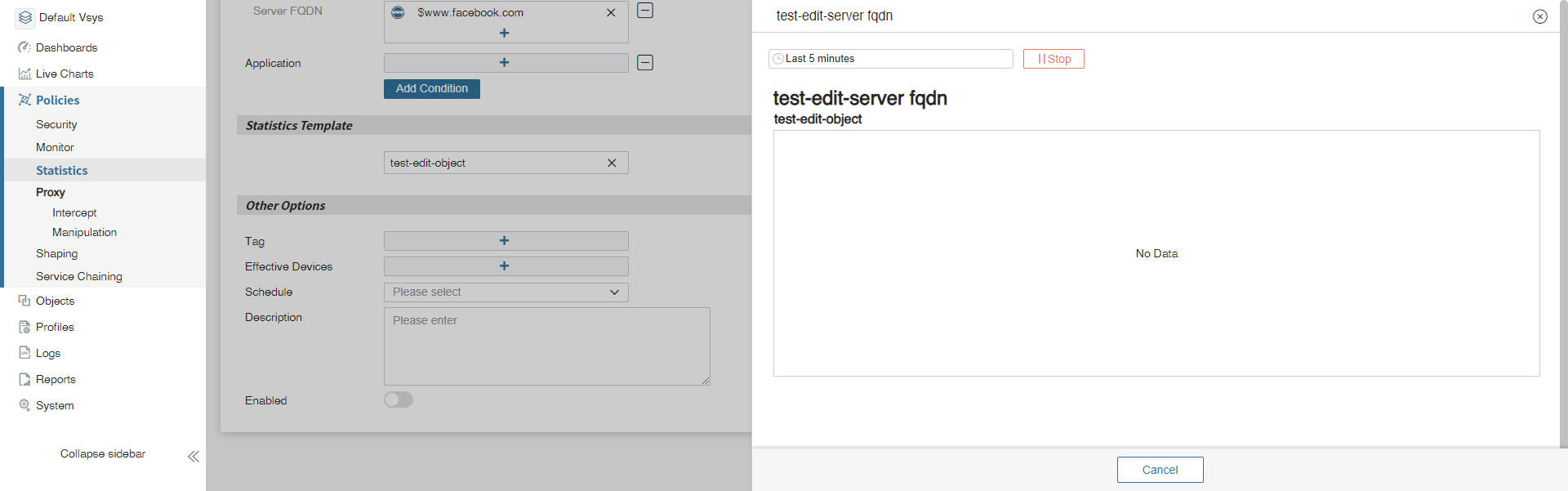The width and height of the screenshot is (1568, 491).
Task: Open the Service Chaining menu item
Action: (79, 276)
